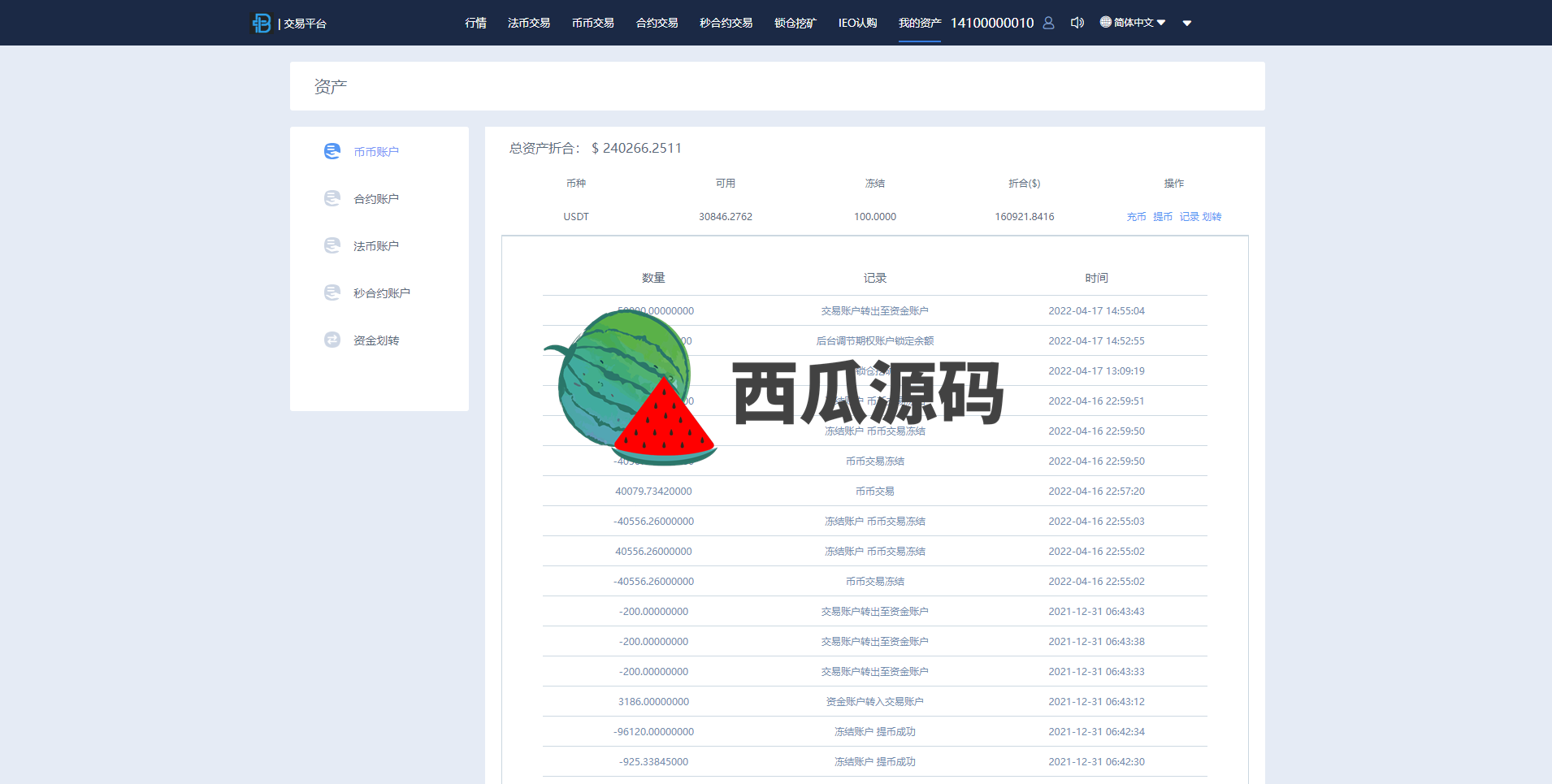Screen dimensions: 1552x784
Task: Open 法币交易 navigation item
Action: 529,23
